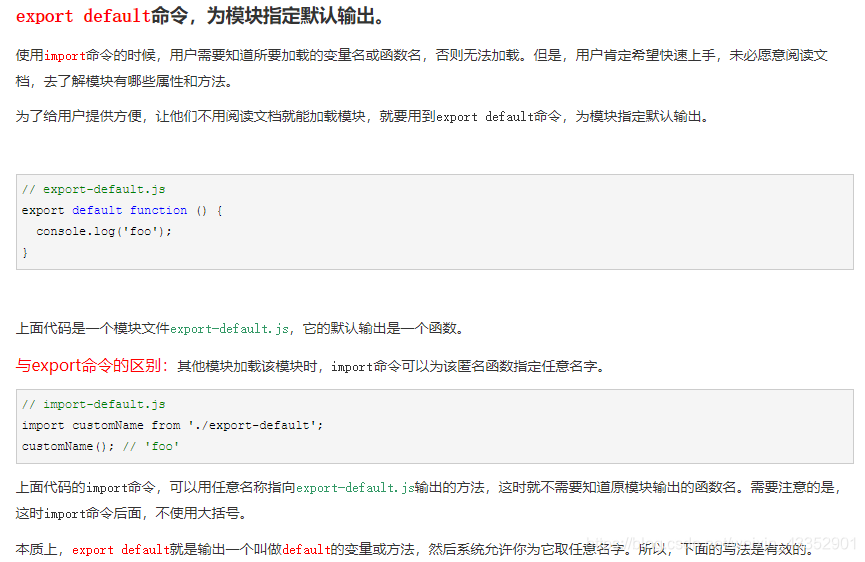The width and height of the screenshot is (865, 562).
Task: Click the text '去了解模块有哪些属性和方法'
Action: pyautogui.click(x=134, y=82)
